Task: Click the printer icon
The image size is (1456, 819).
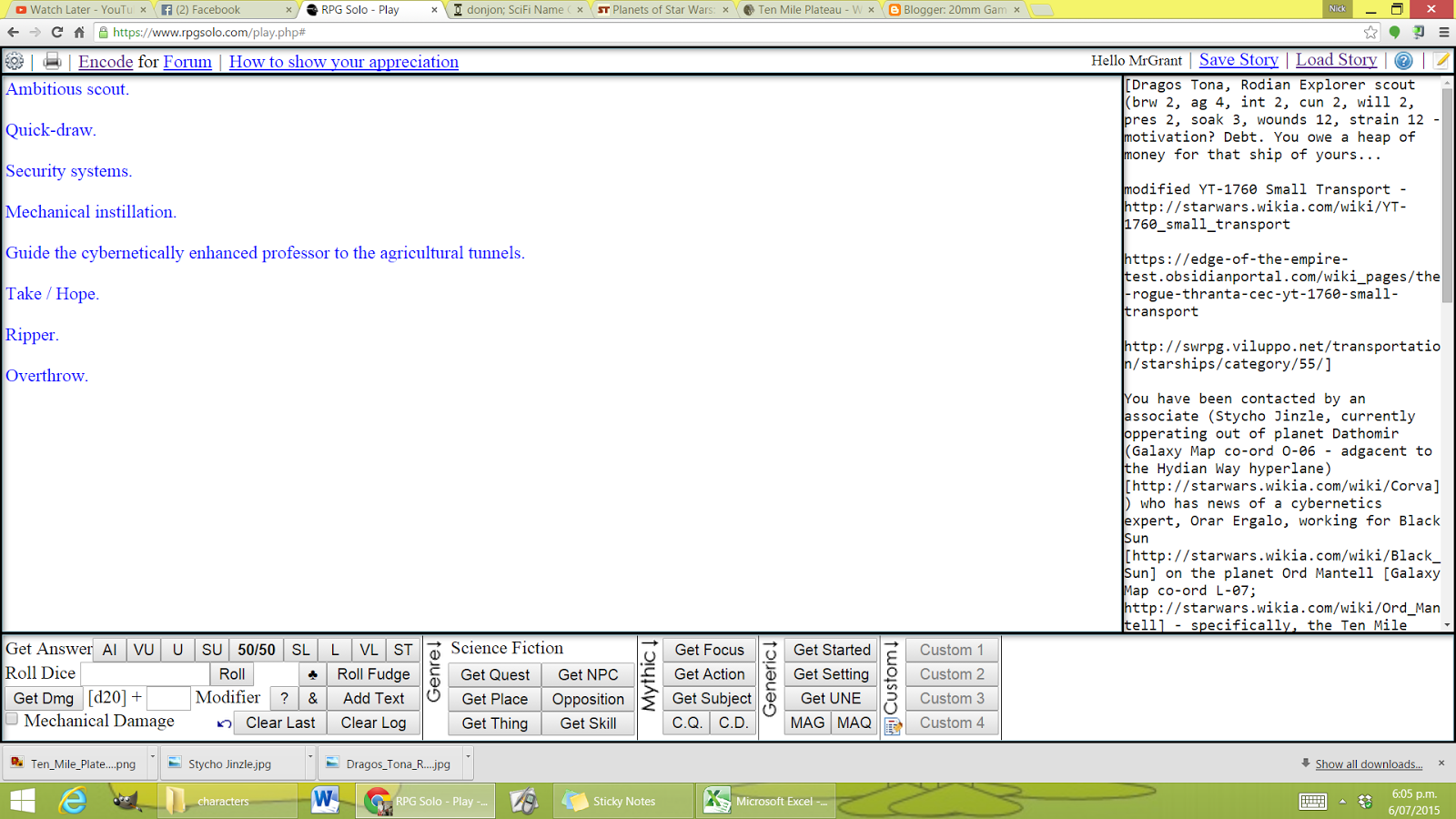Action: (52, 61)
